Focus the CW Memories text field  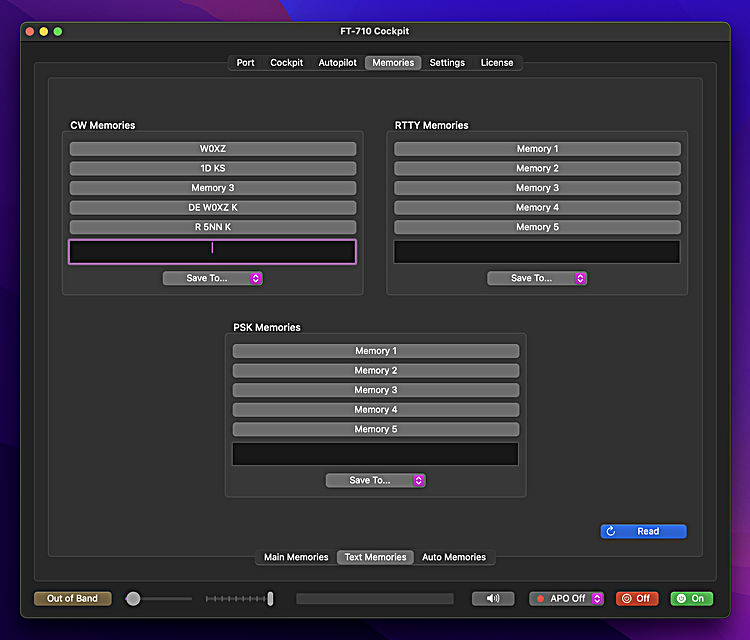pyautogui.click(x=213, y=252)
